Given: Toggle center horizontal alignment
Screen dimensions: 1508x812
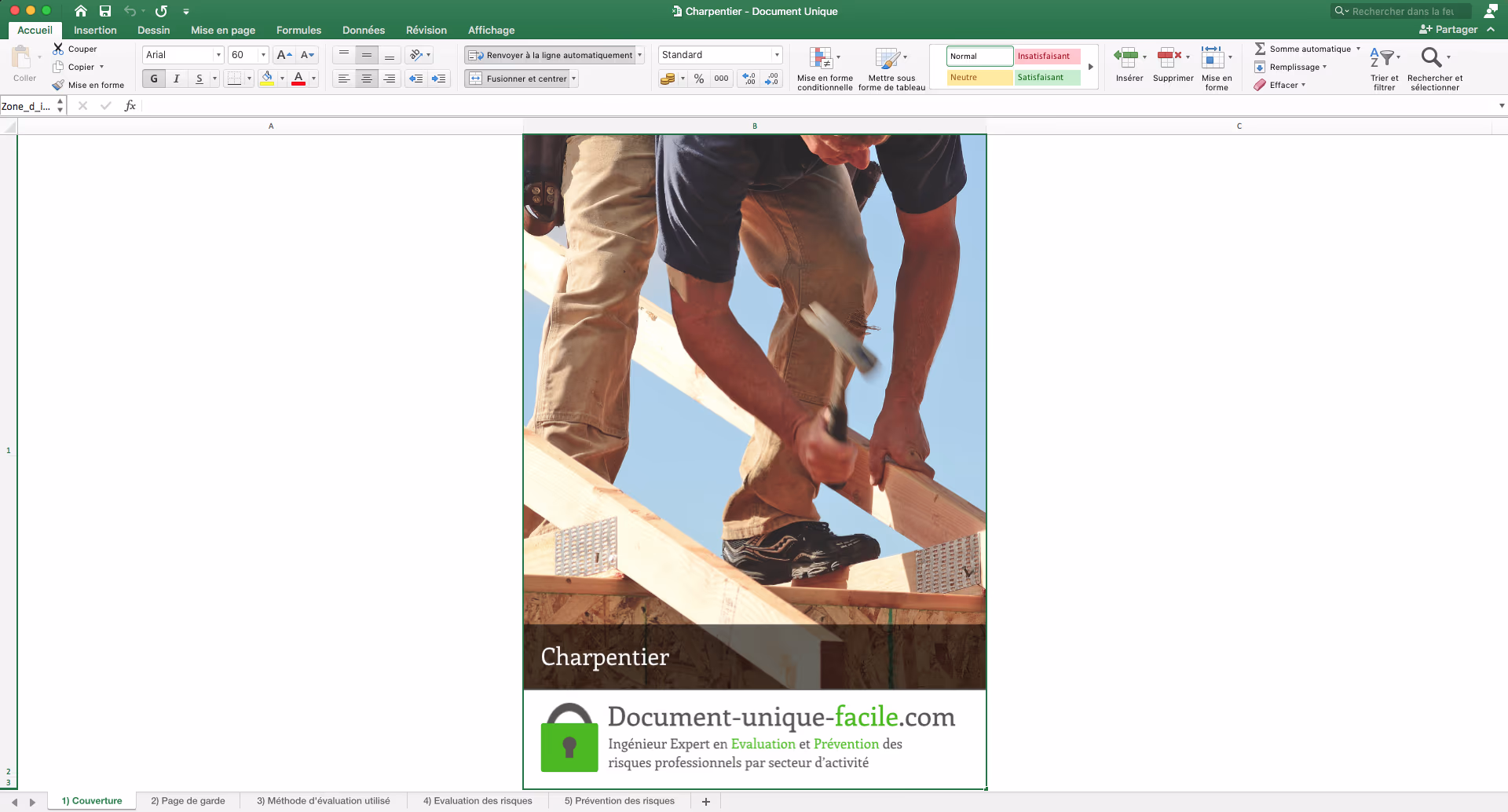Looking at the screenshot, I should [367, 79].
